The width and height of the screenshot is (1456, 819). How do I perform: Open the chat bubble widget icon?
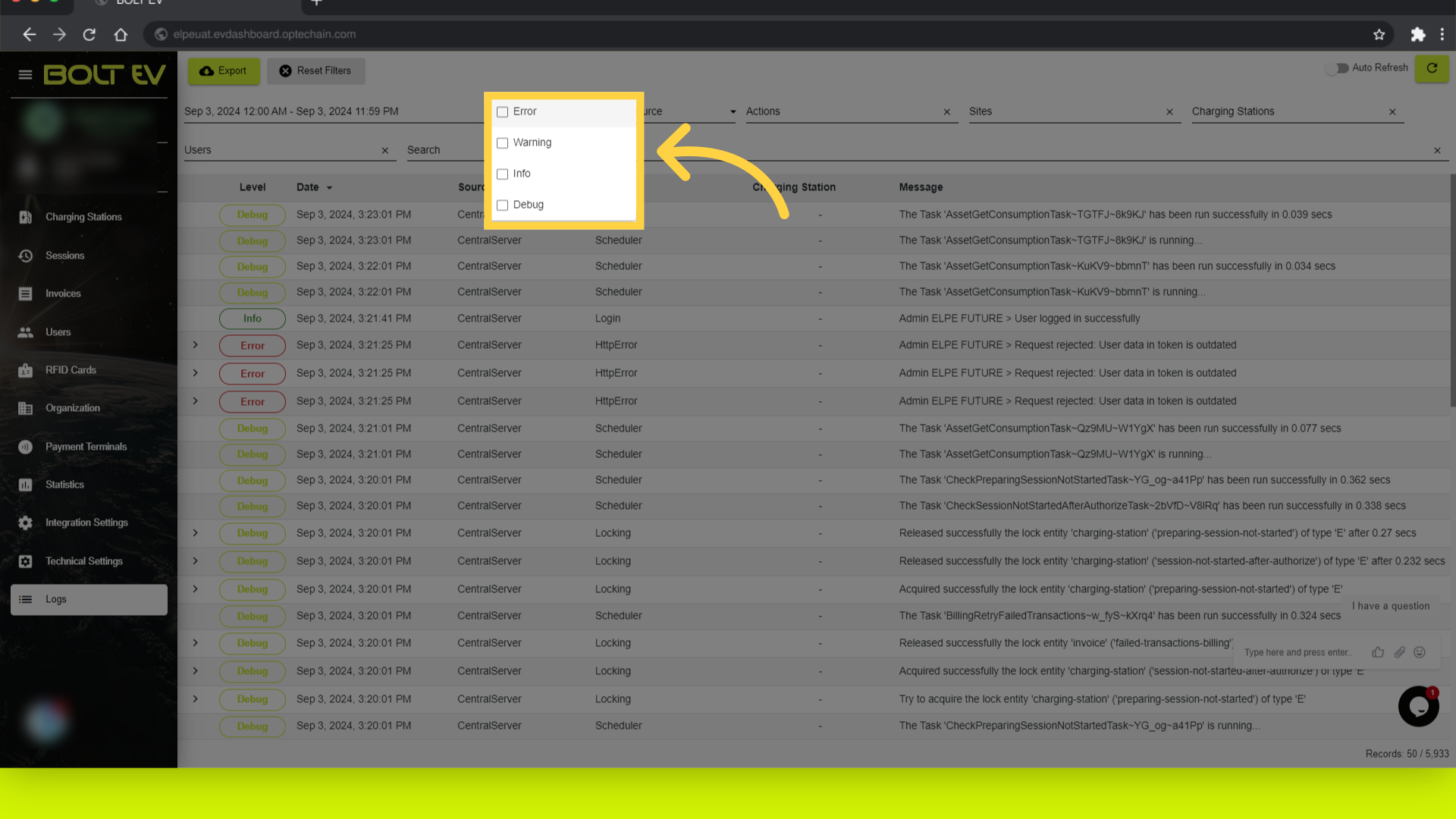(x=1418, y=706)
